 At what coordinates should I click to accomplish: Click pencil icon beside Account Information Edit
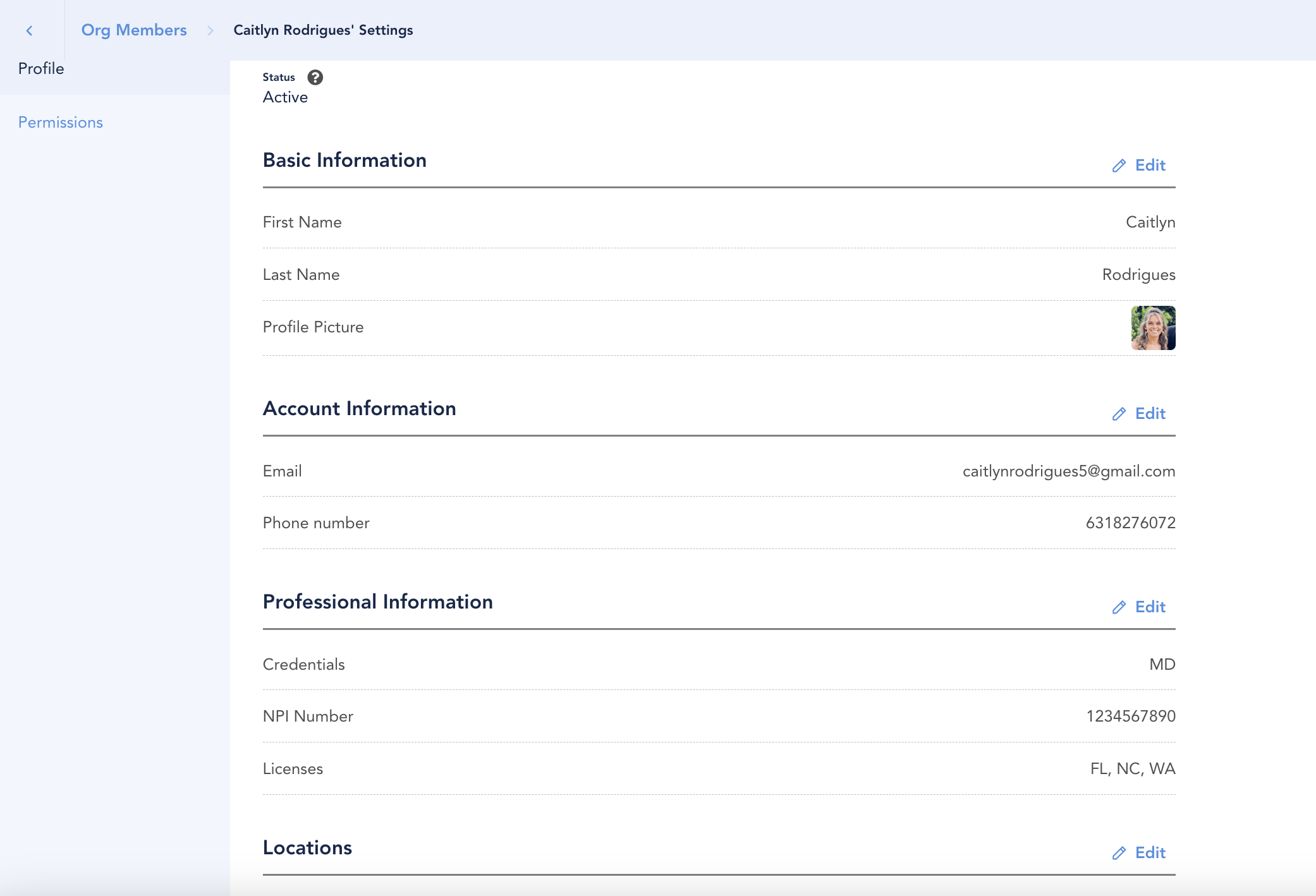[1119, 414]
